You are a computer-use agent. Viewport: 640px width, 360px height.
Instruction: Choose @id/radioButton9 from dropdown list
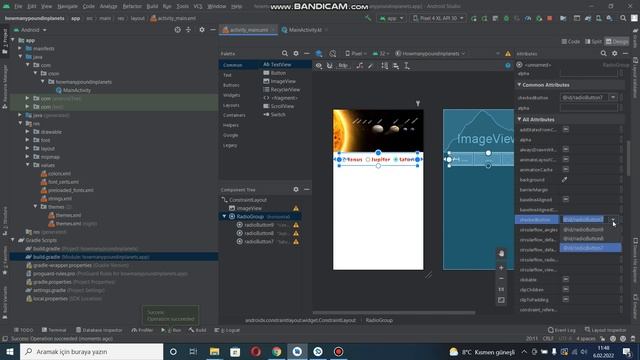[x=590, y=229]
